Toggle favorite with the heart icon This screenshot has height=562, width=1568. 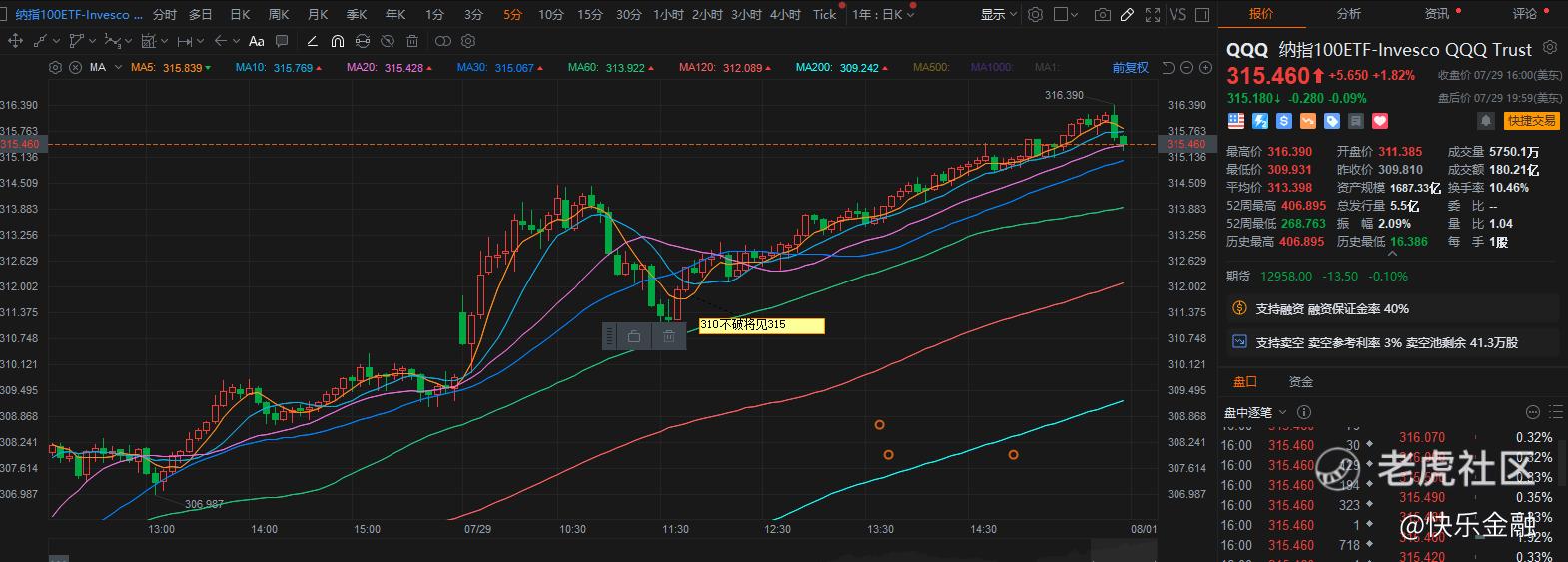coord(1380,121)
